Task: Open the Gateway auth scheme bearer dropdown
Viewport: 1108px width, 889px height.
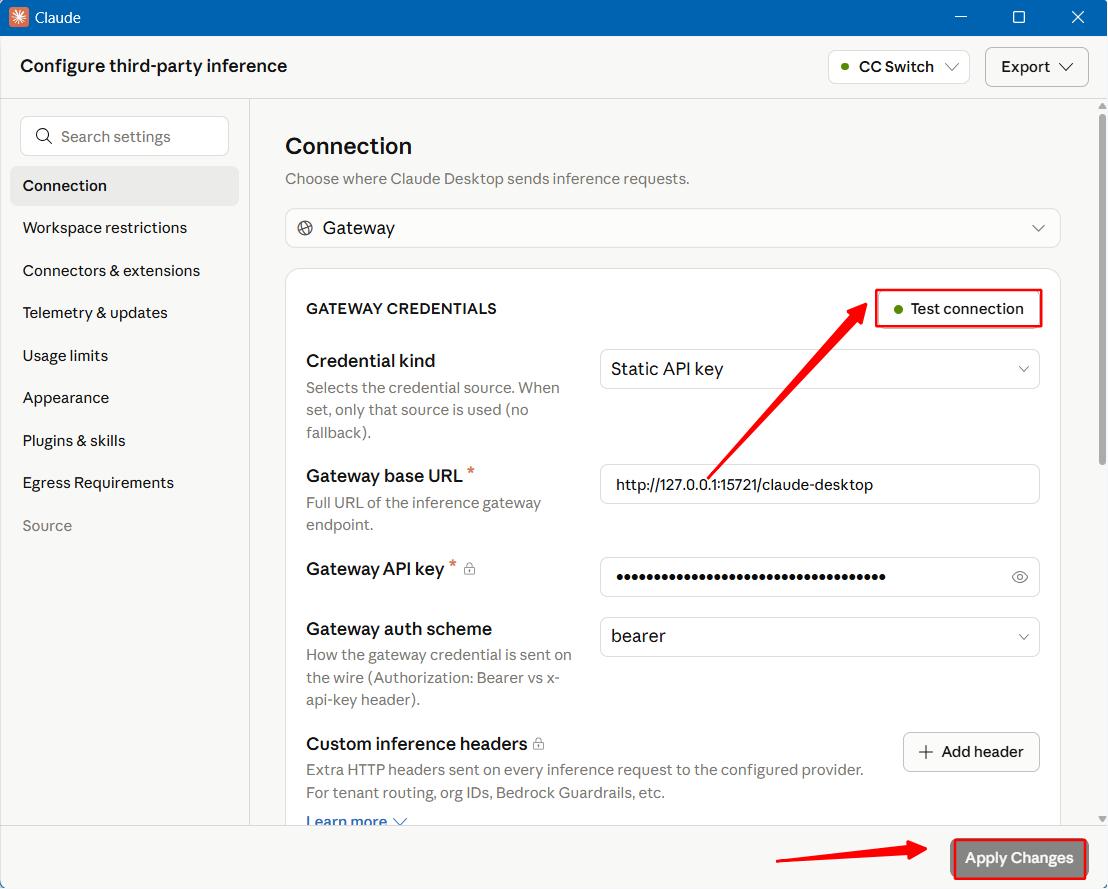Action: coord(819,636)
